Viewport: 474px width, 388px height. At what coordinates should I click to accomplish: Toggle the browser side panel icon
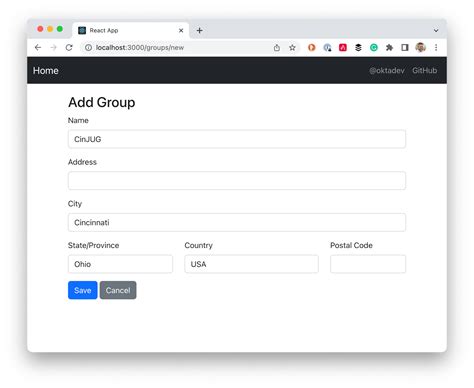coord(405,48)
